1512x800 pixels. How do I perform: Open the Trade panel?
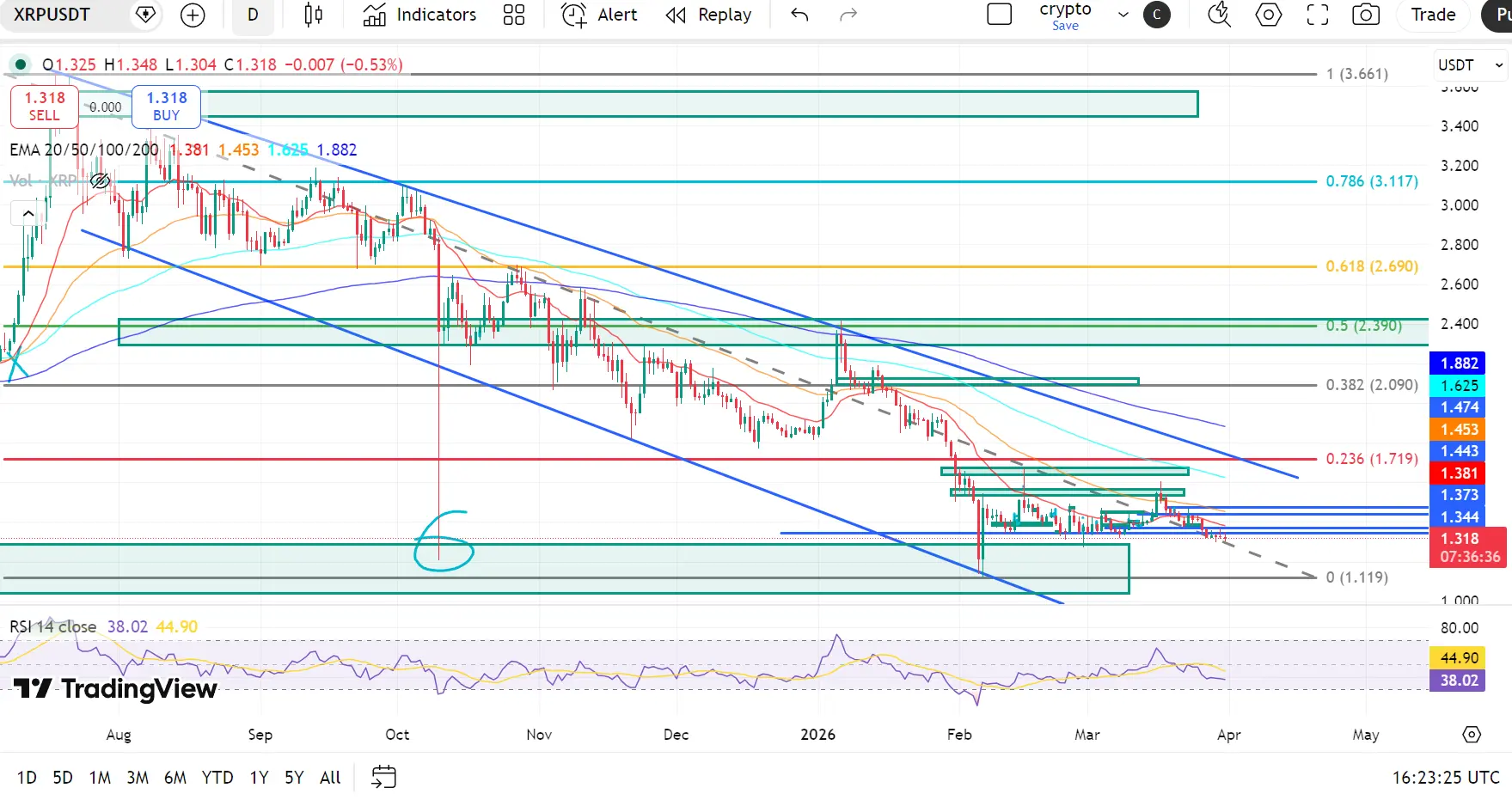click(x=1433, y=15)
